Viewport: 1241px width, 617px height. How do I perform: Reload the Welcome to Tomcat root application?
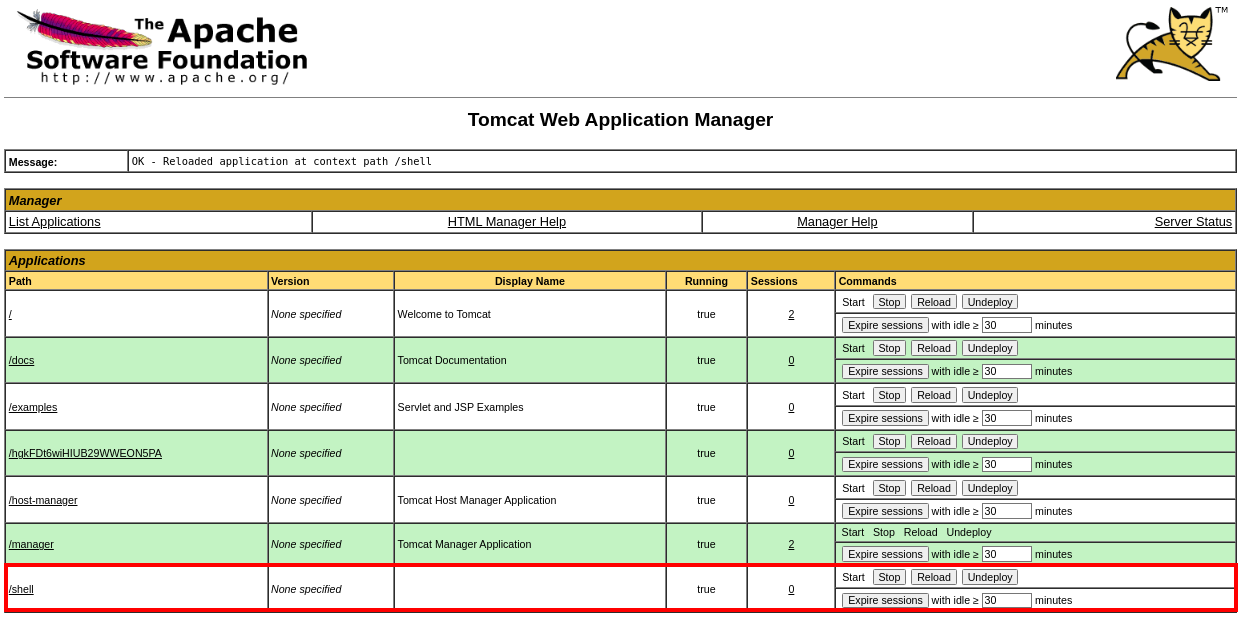pyautogui.click(x=934, y=302)
